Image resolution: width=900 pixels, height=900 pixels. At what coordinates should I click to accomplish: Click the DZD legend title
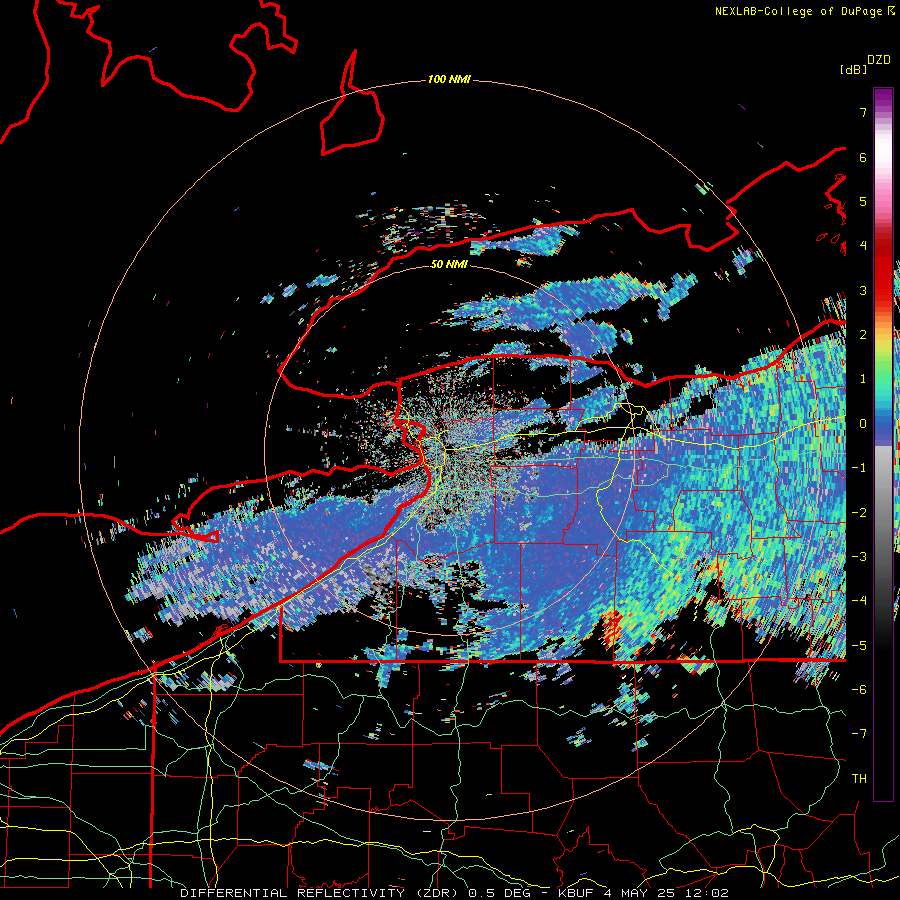click(x=879, y=60)
